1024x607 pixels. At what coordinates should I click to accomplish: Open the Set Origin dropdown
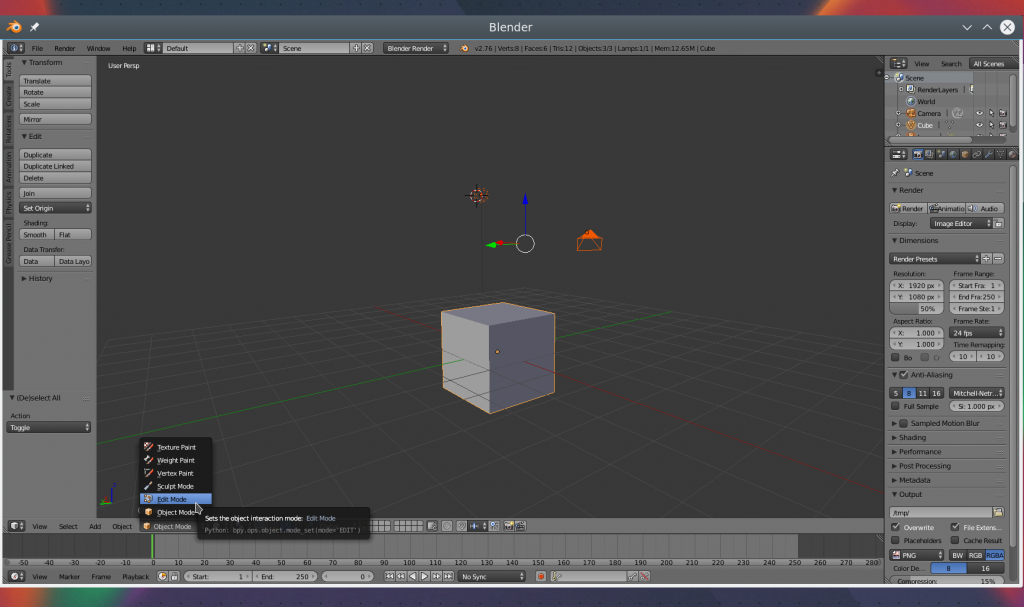56,208
